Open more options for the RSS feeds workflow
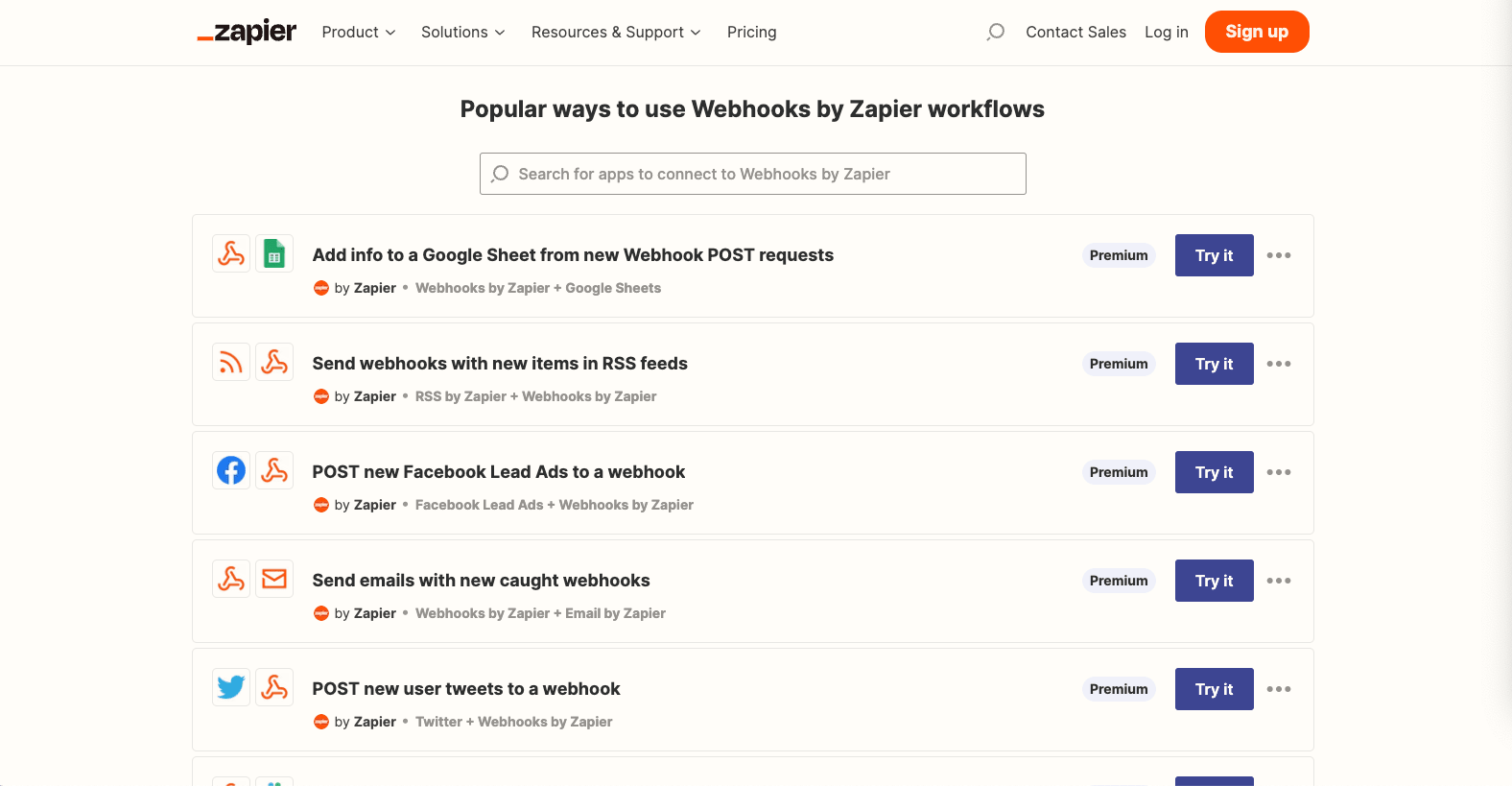This screenshot has width=1512, height=786. tap(1278, 364)
